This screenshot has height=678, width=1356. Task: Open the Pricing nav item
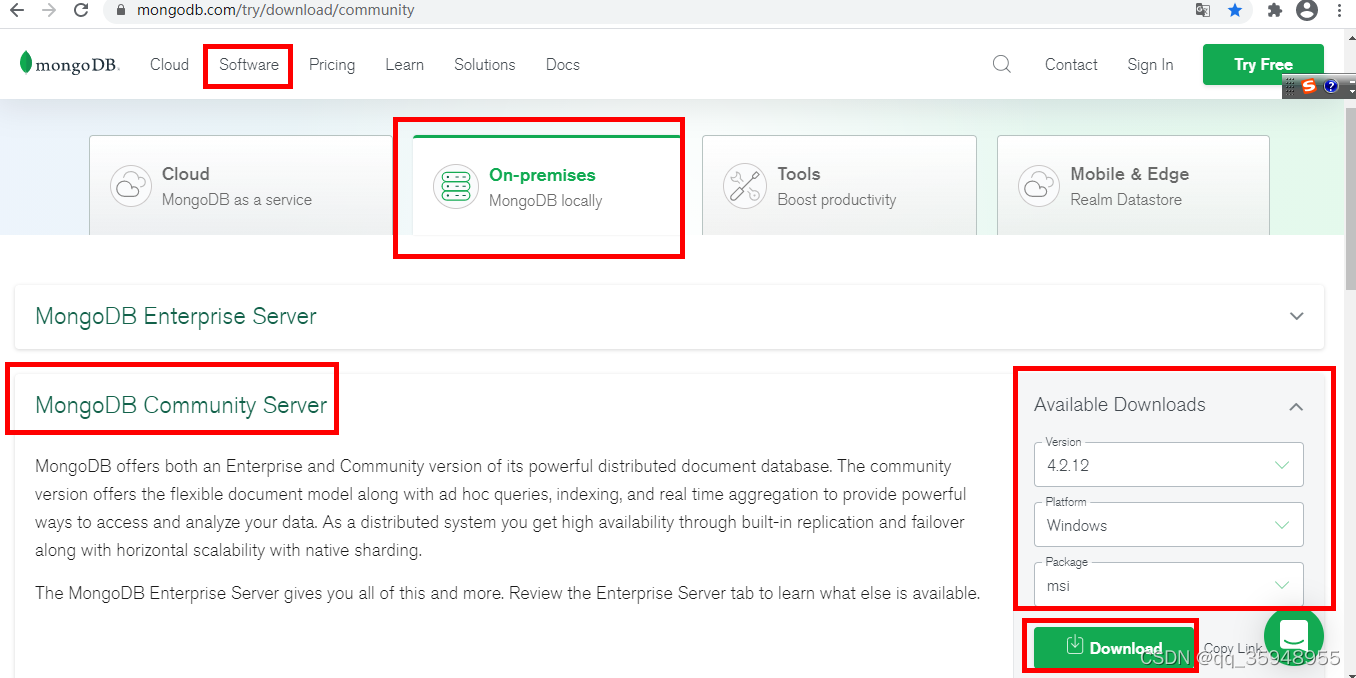coord(332,65)
